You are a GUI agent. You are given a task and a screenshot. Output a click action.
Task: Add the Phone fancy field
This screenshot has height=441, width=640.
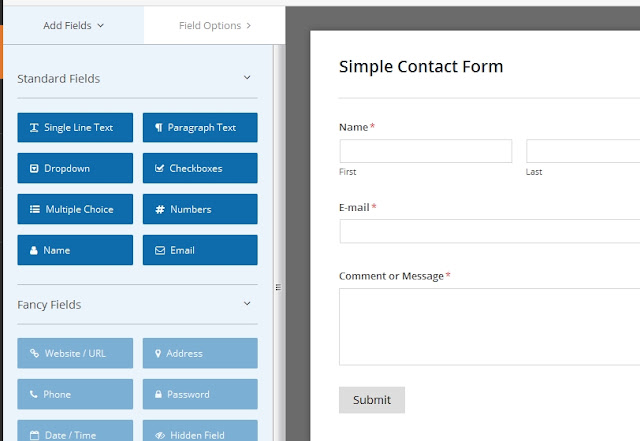tap(75, 394)
